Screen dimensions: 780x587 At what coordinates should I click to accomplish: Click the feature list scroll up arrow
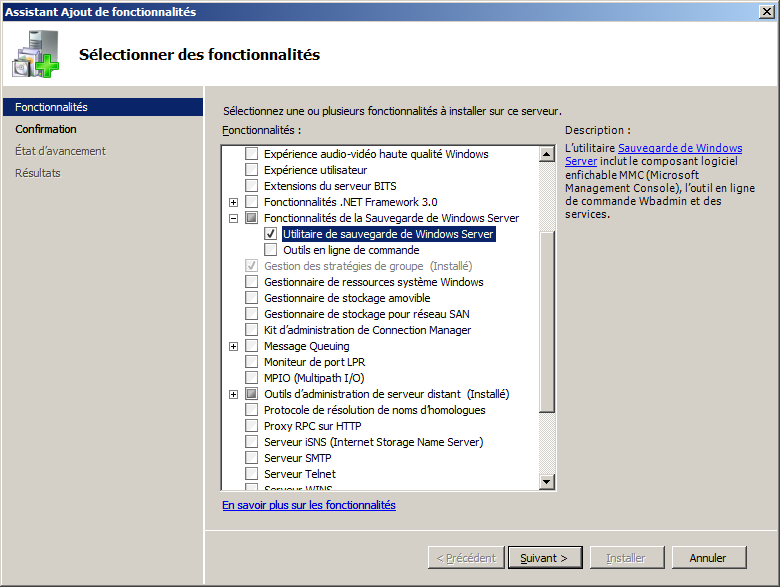(x=547, y=155)
